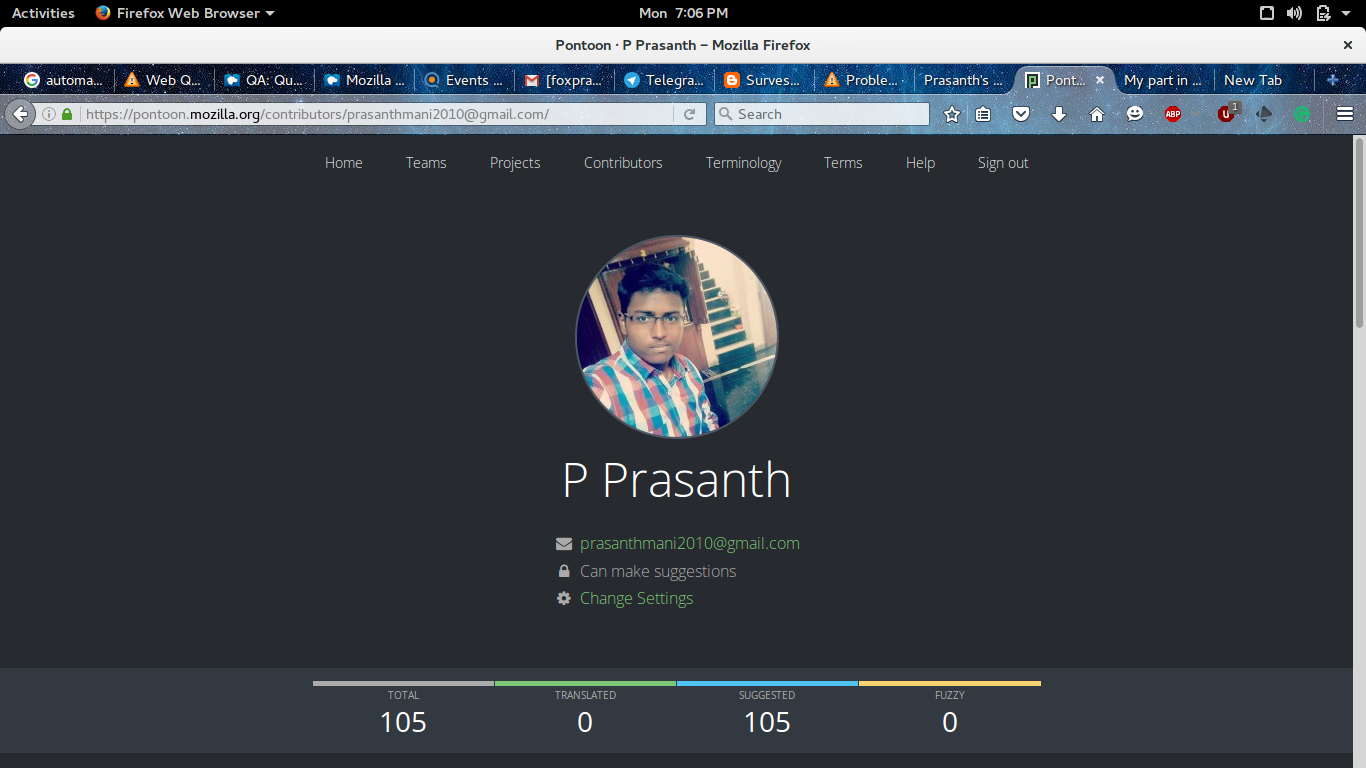This screenshot has height=768, width=1366.
Task: Switch to the 'Proble...' tab
Action: pos(862,80)
